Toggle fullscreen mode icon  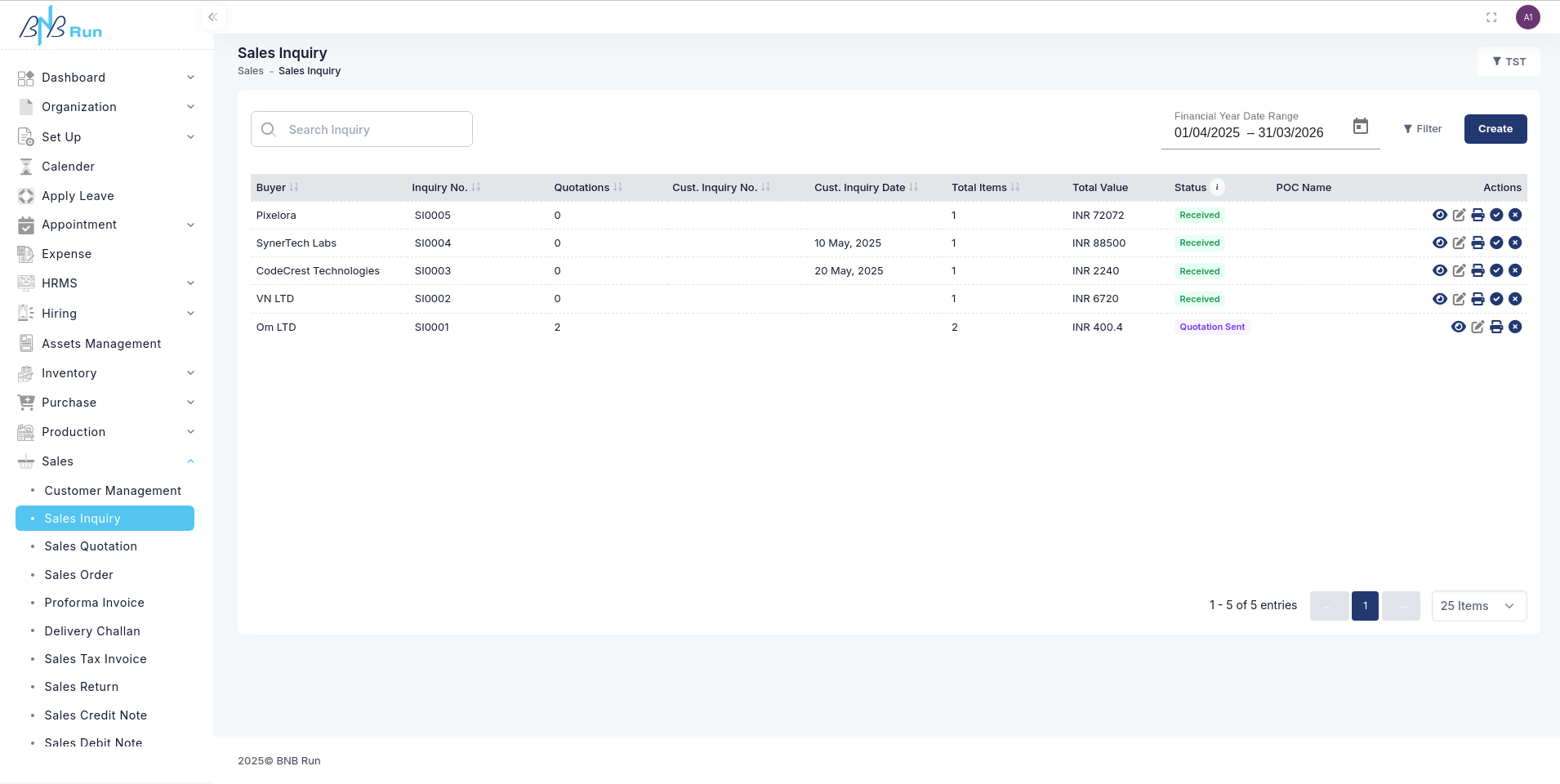[1491, 17]
